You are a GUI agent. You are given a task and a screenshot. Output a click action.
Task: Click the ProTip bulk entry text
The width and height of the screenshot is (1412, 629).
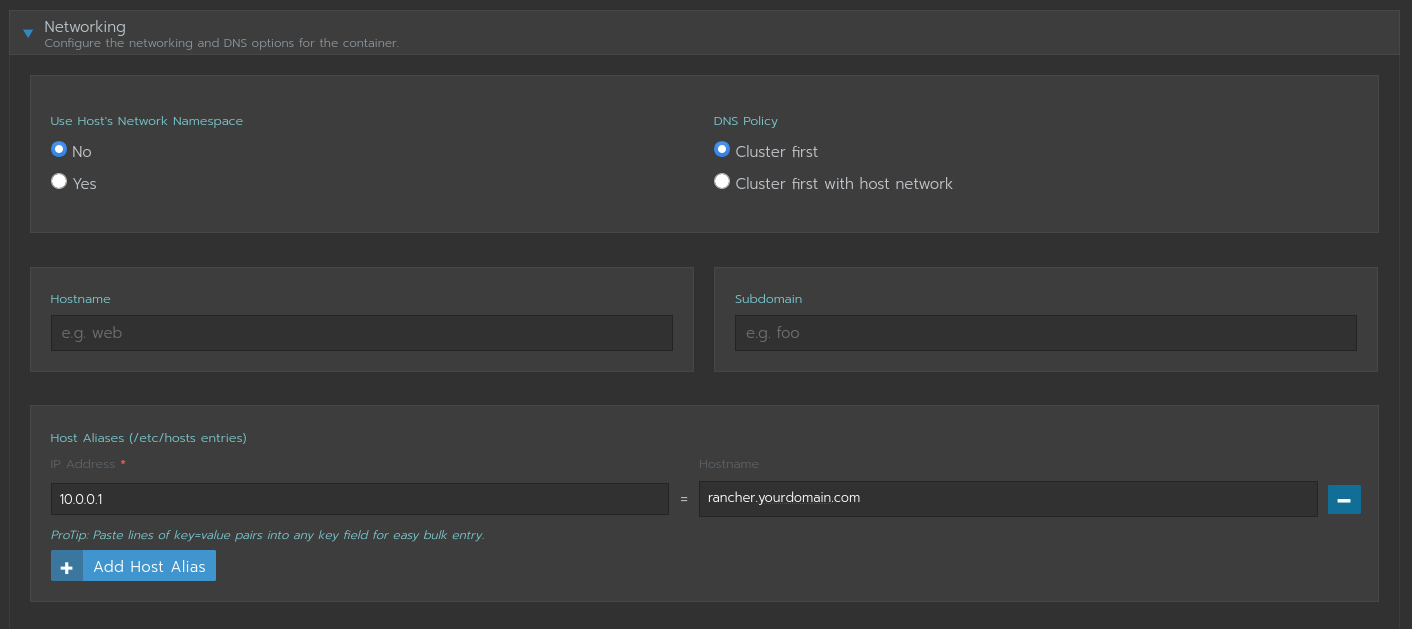coord(268,535)
